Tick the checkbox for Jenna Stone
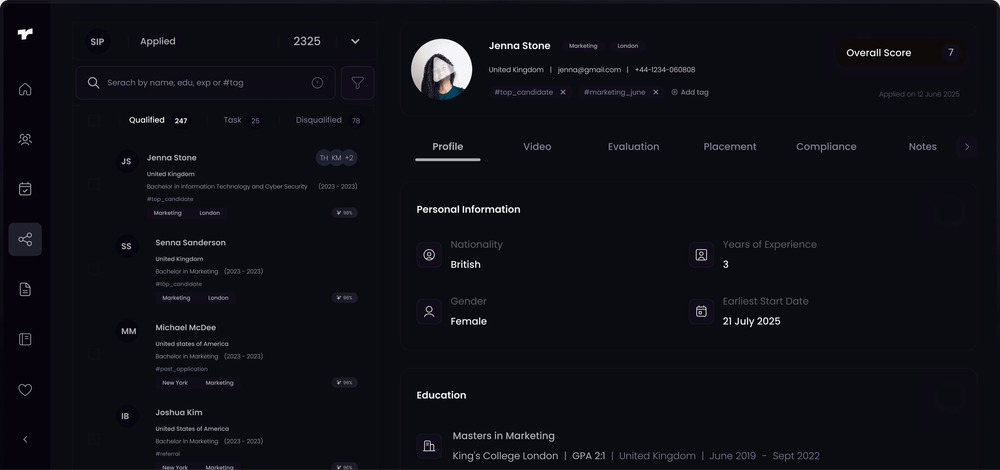This screenshot has width=1000, height=470. (x=93, y=185)
